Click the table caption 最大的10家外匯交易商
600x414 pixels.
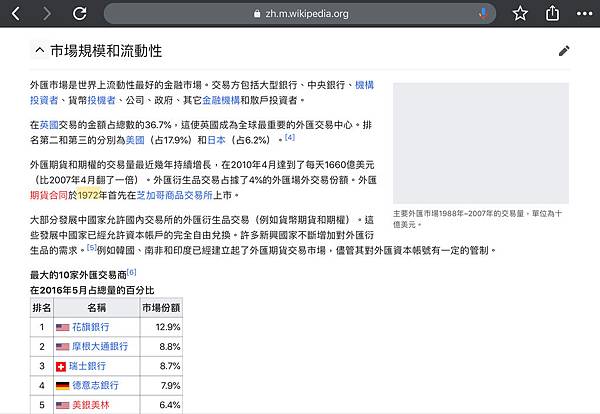[78, 275]
